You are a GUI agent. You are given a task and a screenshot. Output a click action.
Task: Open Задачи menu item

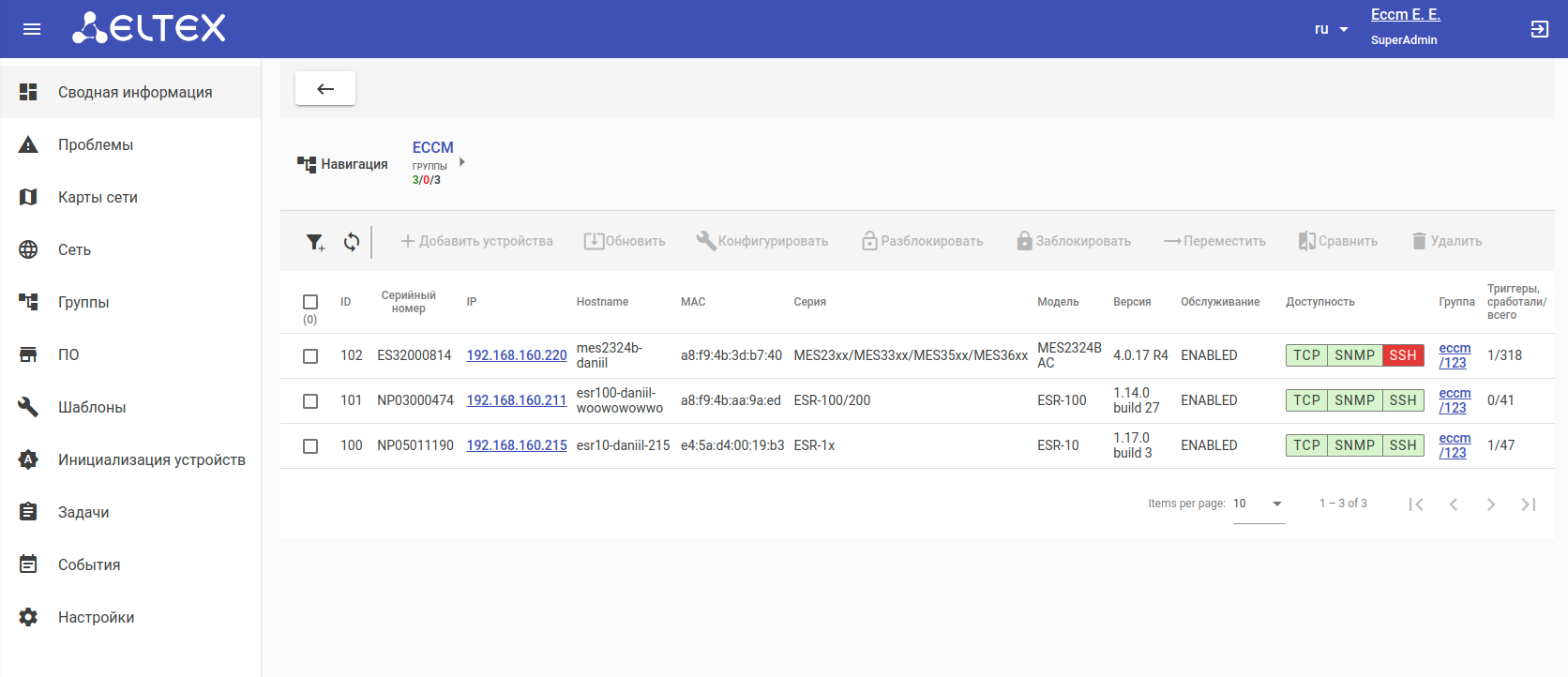(x=130, y=512)
